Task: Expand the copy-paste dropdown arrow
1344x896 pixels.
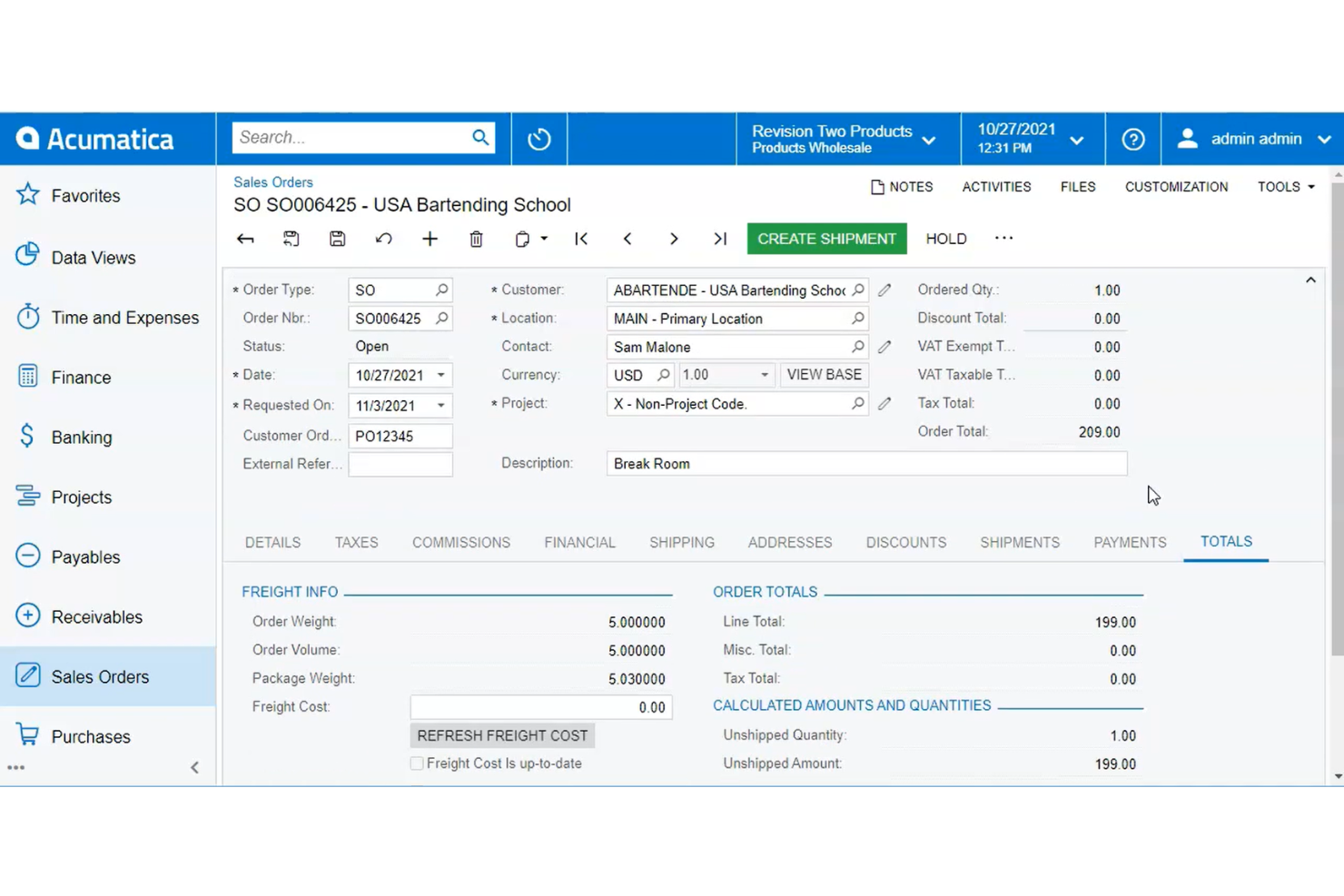Action: [x=543, y=239]
